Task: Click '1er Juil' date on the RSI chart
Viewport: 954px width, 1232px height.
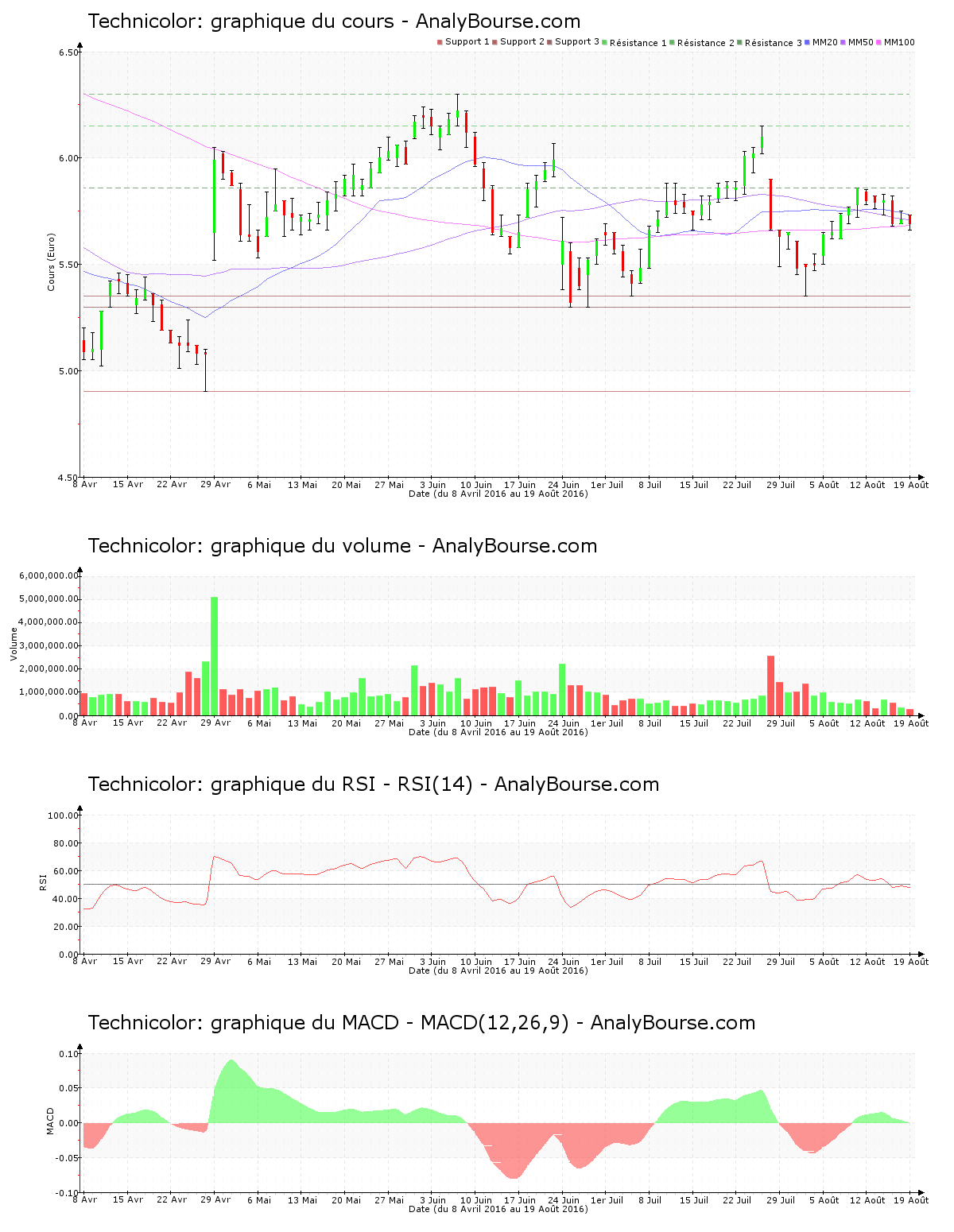Action: coord(607,962)
